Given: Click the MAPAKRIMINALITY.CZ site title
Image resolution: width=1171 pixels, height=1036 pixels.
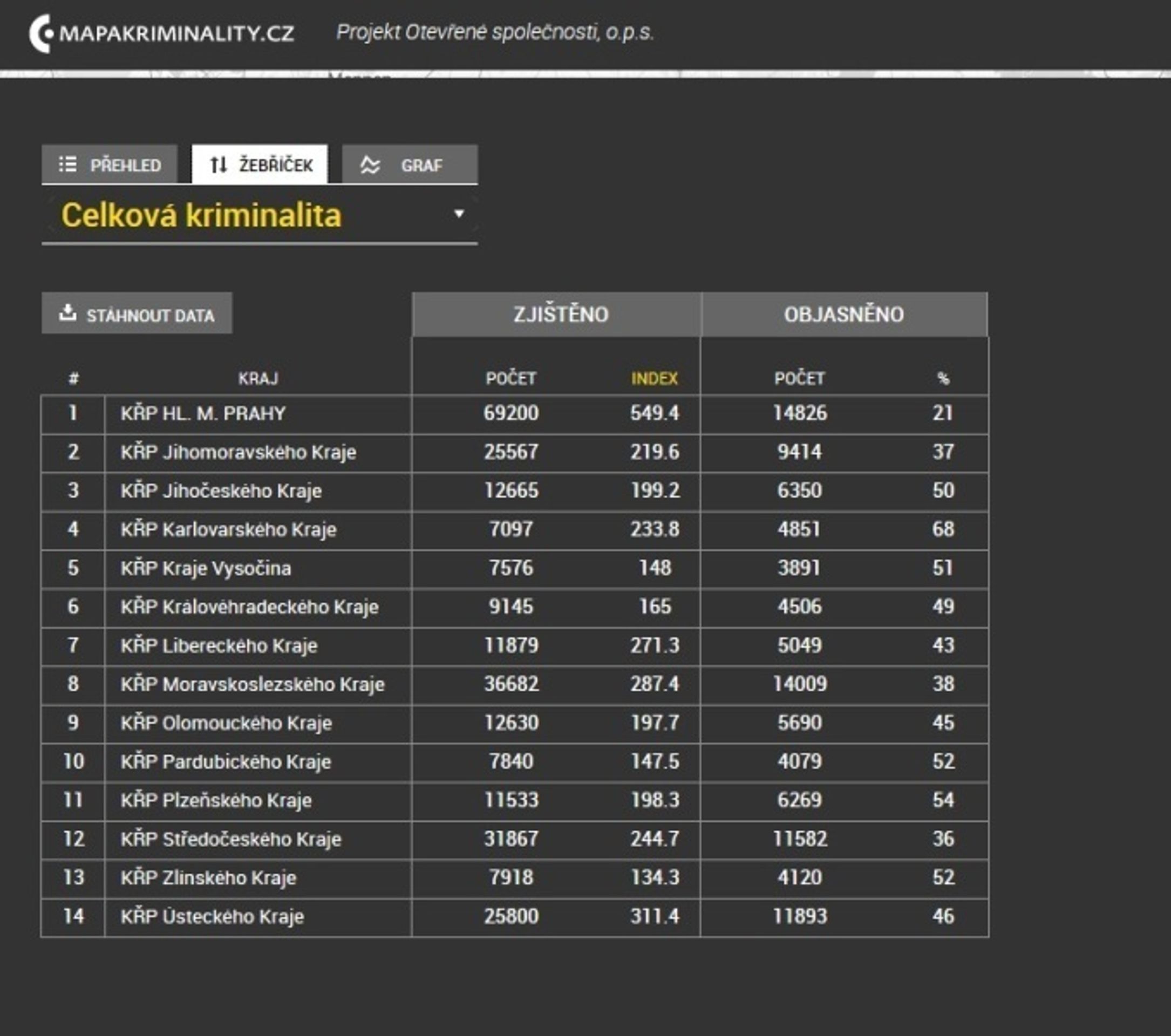Looking at the screenshot, I should 176,33.
